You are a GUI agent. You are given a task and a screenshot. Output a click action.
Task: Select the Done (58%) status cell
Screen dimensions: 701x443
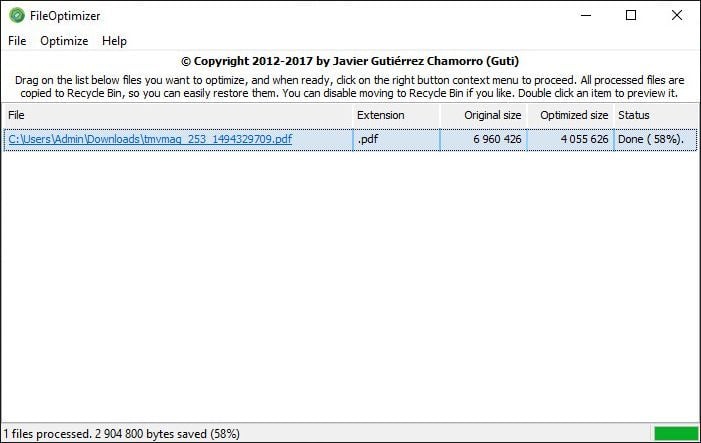(655, 139)
